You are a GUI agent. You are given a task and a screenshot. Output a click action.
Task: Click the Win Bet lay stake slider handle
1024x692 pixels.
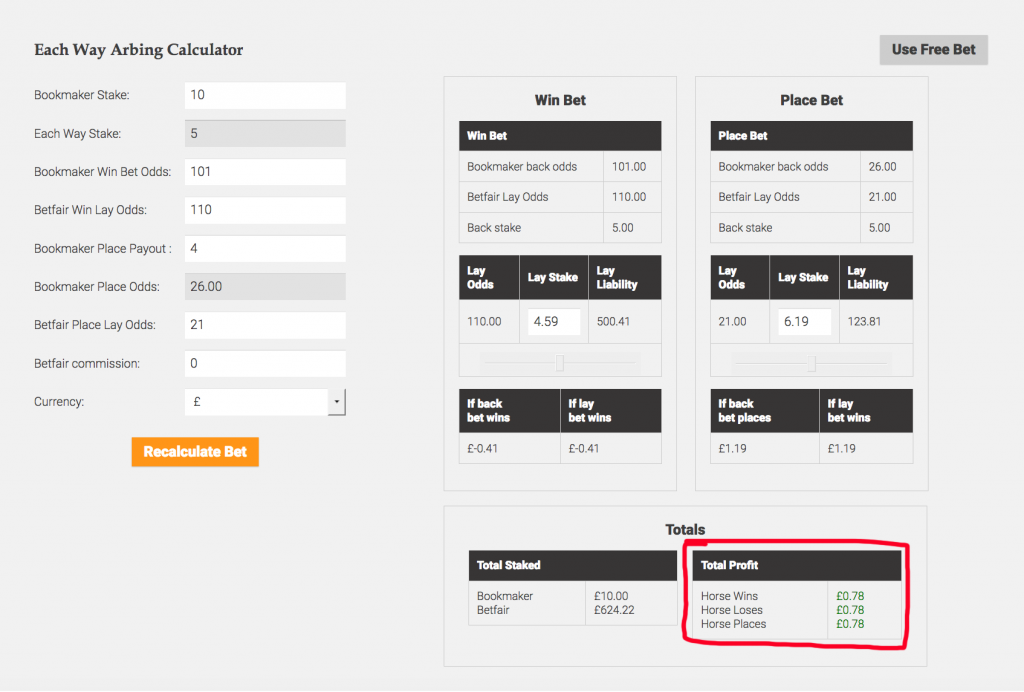point(560,363)
